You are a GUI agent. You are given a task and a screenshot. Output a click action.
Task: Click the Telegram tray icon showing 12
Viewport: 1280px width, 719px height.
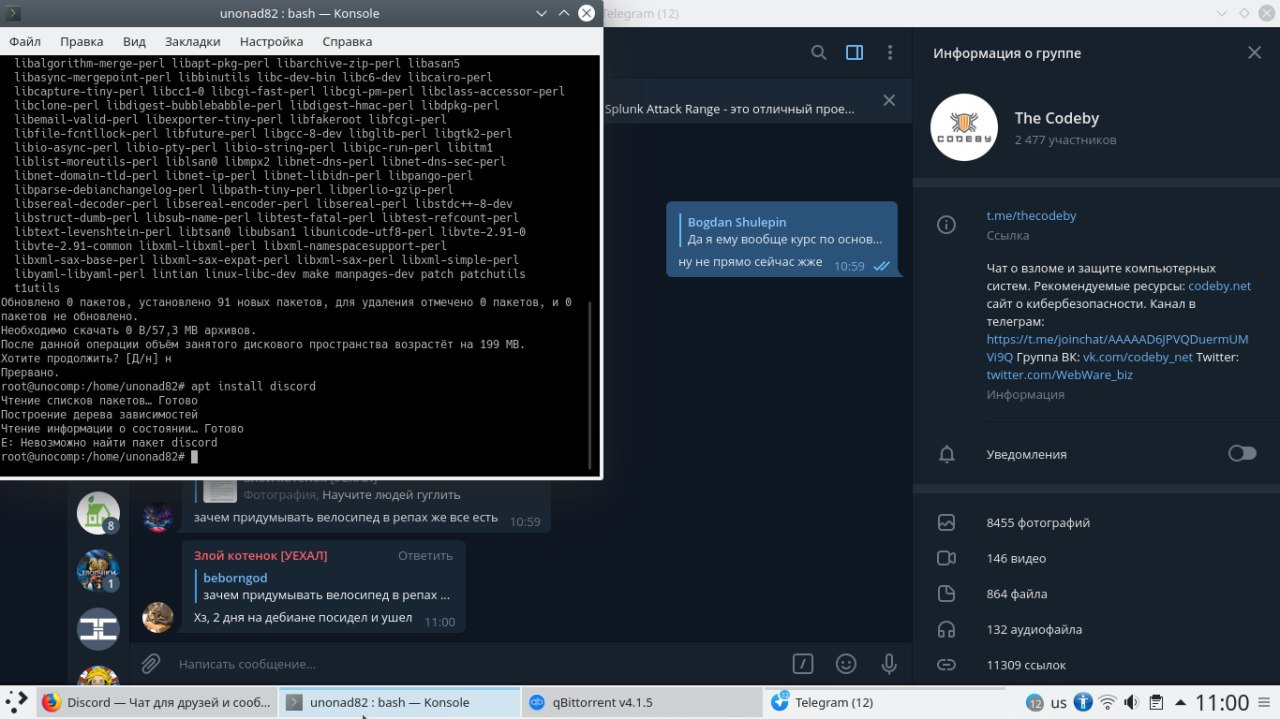coord(1035,703)
